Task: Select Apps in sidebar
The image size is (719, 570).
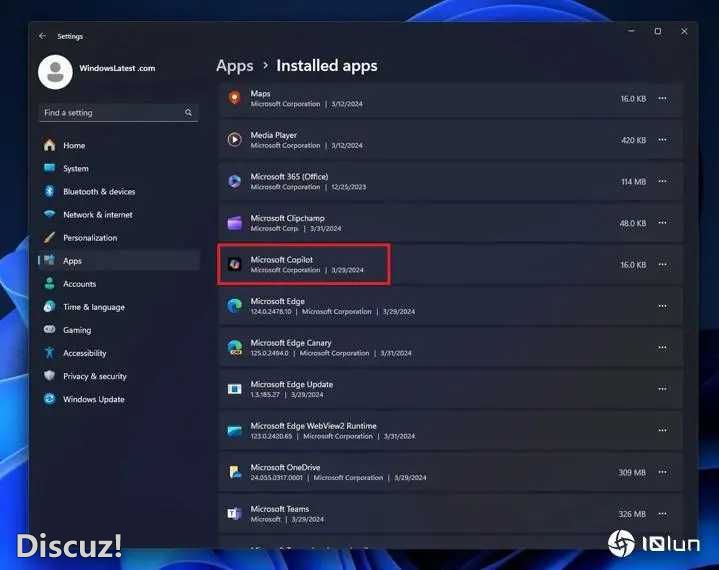Action: (x=119, y=260)
